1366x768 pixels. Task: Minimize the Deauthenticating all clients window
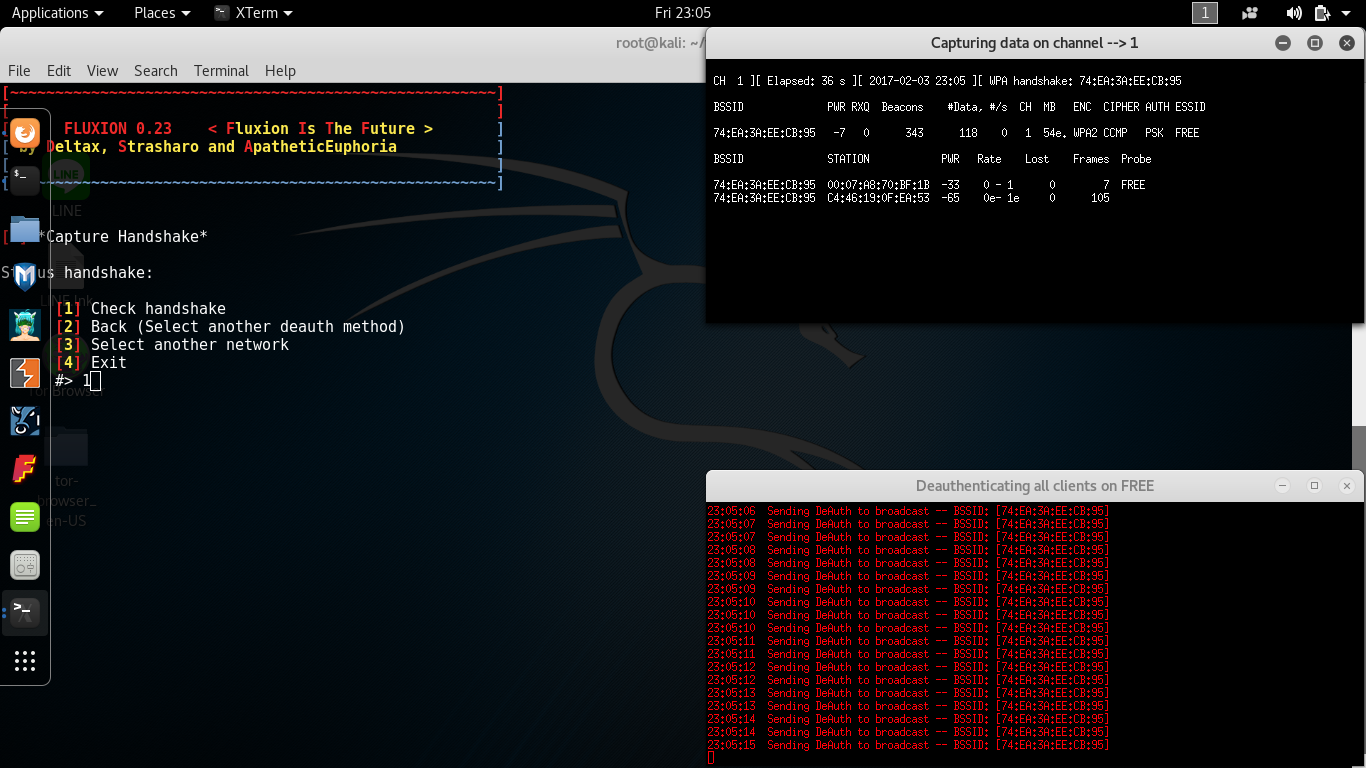[x=1283, y=486]
